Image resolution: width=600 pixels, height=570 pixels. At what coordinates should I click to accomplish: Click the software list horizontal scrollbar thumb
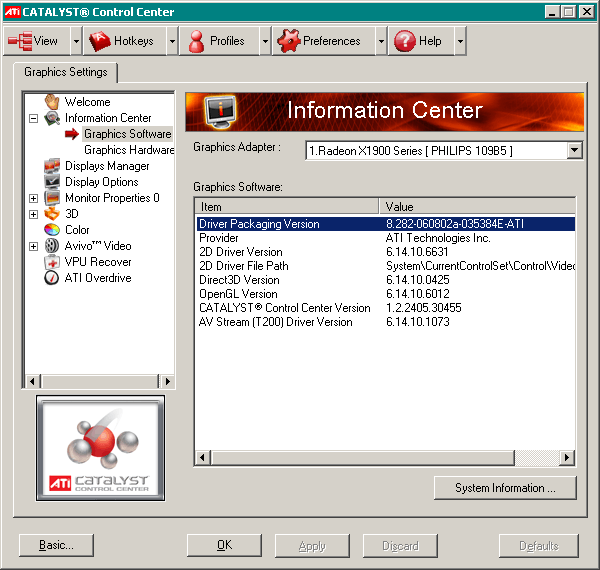362,458
